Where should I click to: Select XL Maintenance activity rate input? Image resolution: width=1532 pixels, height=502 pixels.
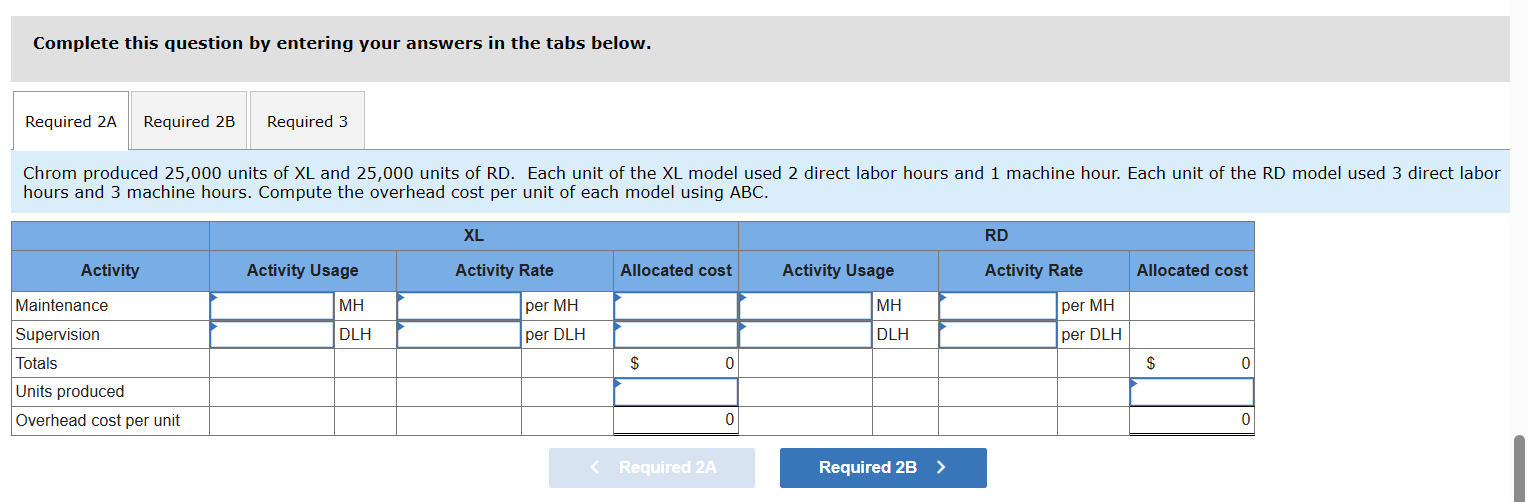point(459,305)
